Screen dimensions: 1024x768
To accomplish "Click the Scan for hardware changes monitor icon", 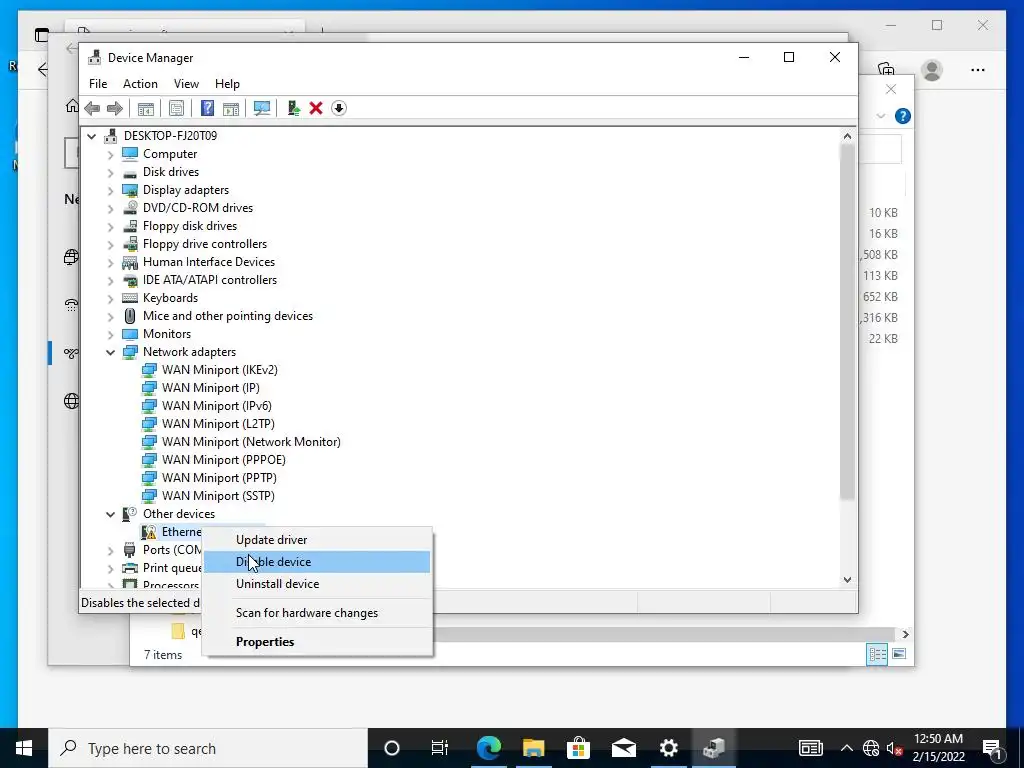I will [x=262, y=108].
